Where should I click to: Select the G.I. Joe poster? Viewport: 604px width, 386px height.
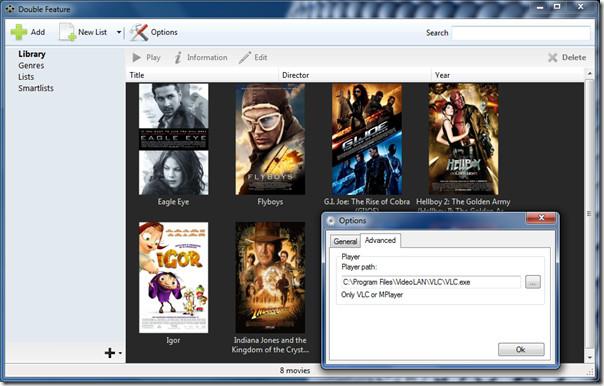(x=367, y=139)
